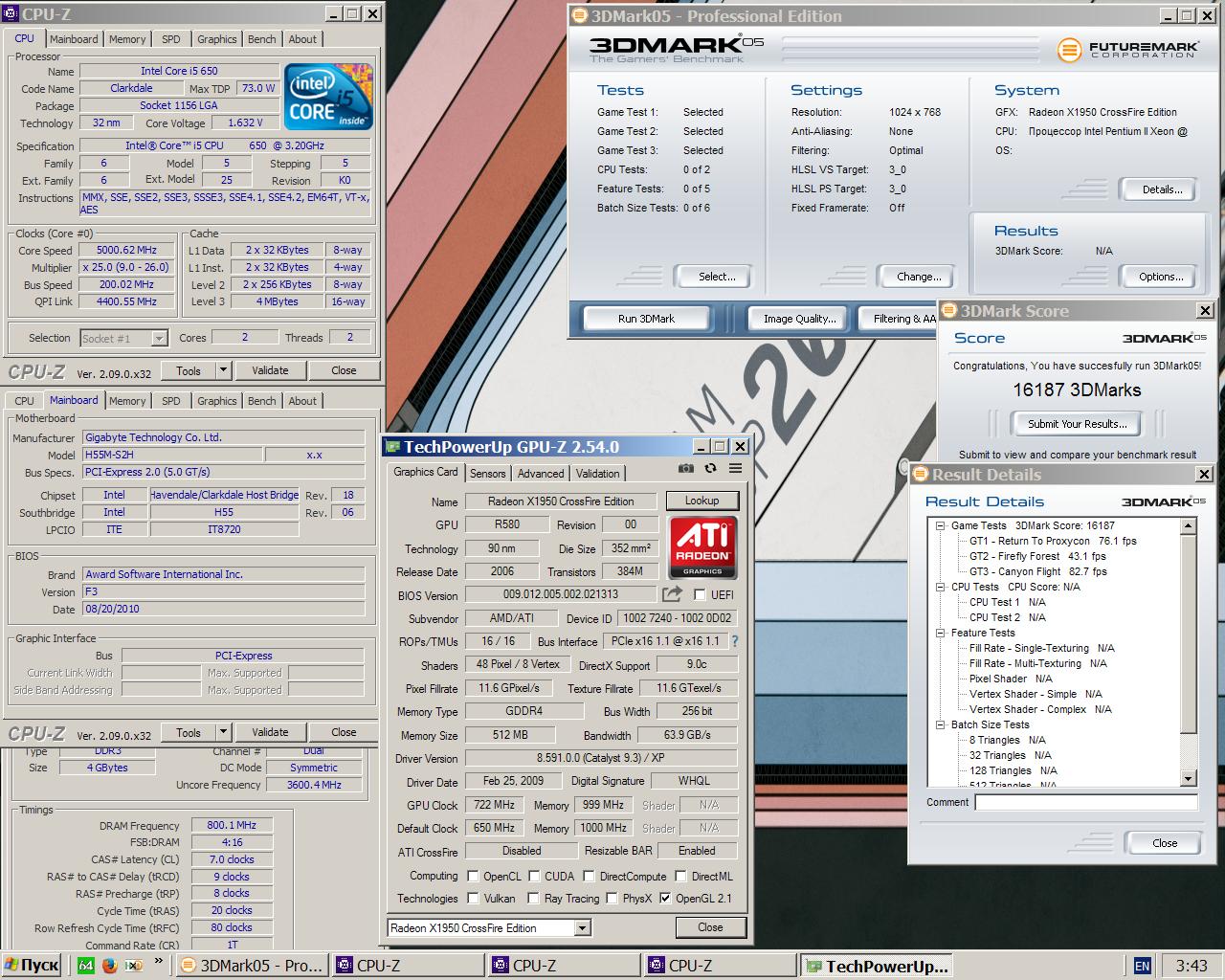The height and width of the screenshot is (980, 1225).
Task: Click the ATI Radeon logo in GPU-Z
Action: coord(702,547)
